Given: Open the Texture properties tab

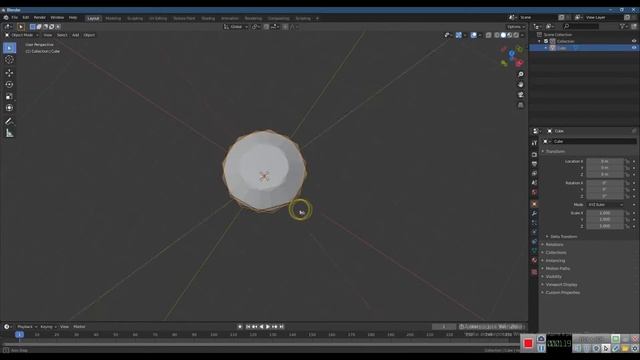Looking at the screenshot, I should 534,272.
